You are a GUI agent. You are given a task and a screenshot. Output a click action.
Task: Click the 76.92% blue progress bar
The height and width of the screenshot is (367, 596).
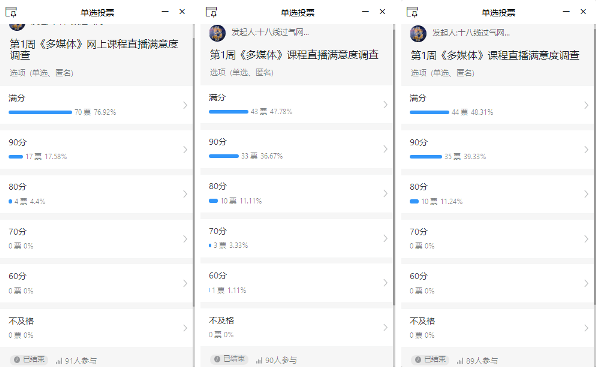(40, 112)
